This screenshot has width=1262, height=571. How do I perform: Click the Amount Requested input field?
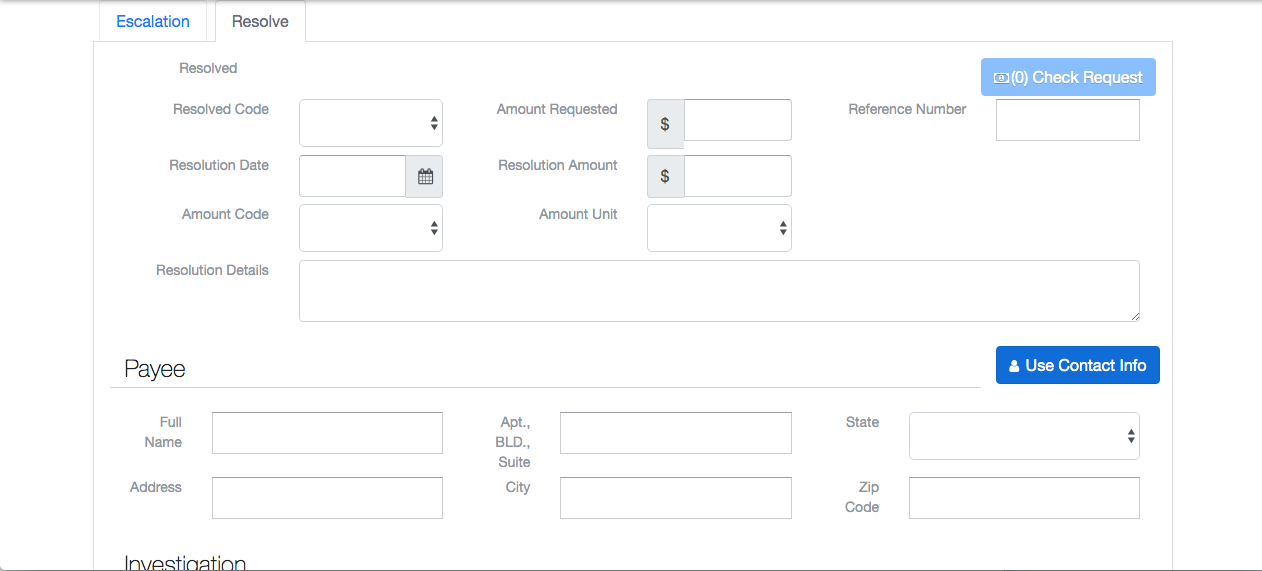point(737,120)
